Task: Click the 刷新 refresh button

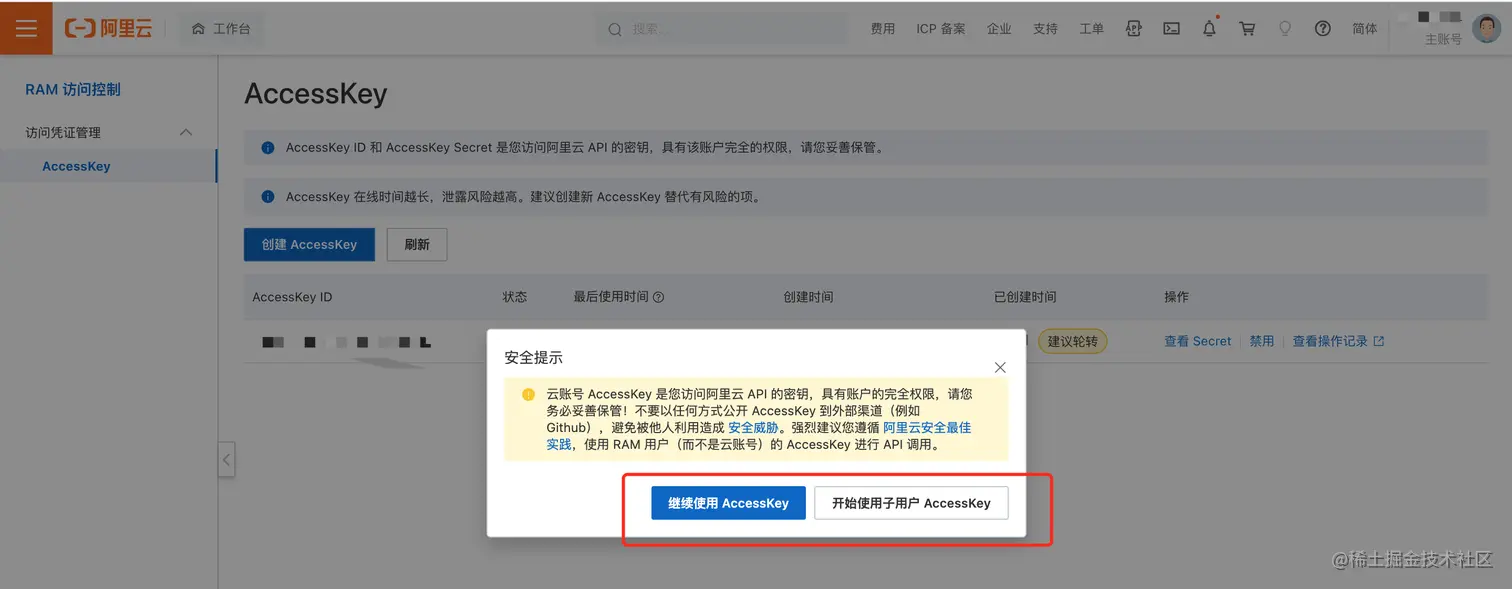Action: tap(417, 244)
